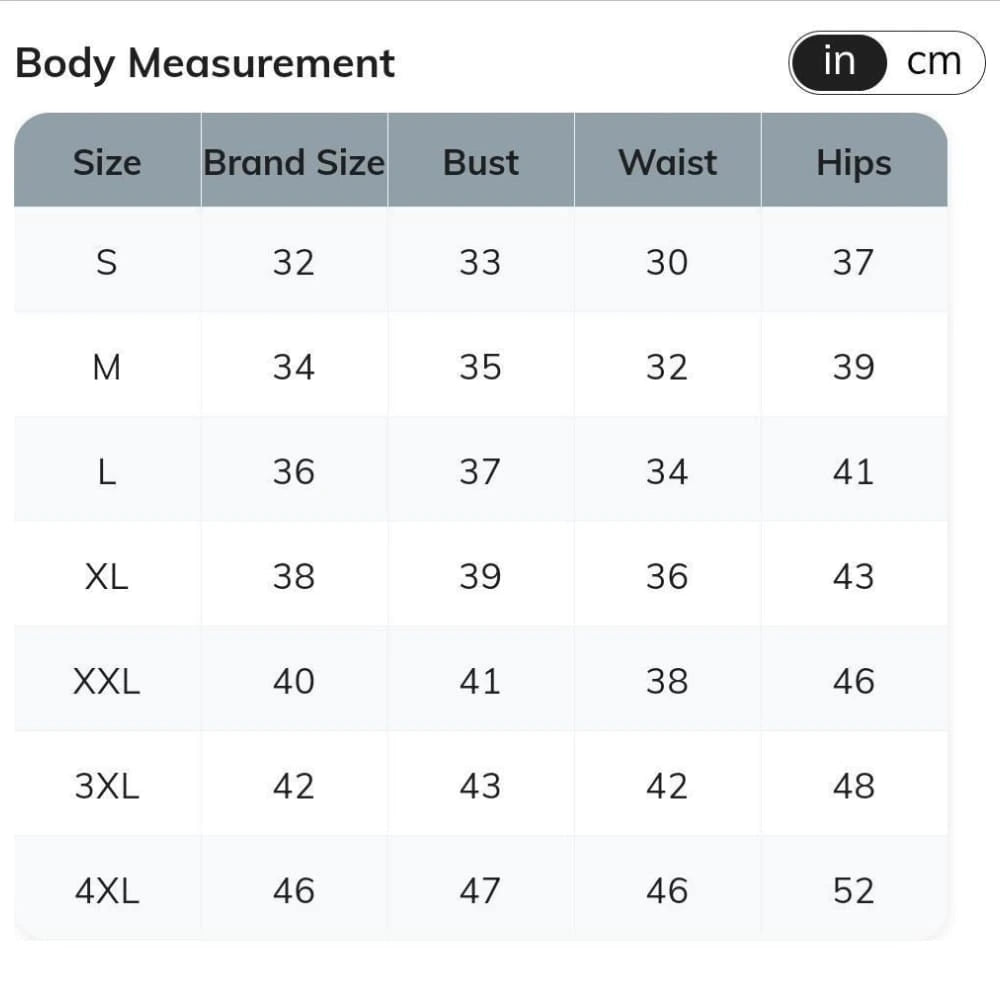
Task: Click brand size 46 in 4XL row
Action: (x=294, y=890)
